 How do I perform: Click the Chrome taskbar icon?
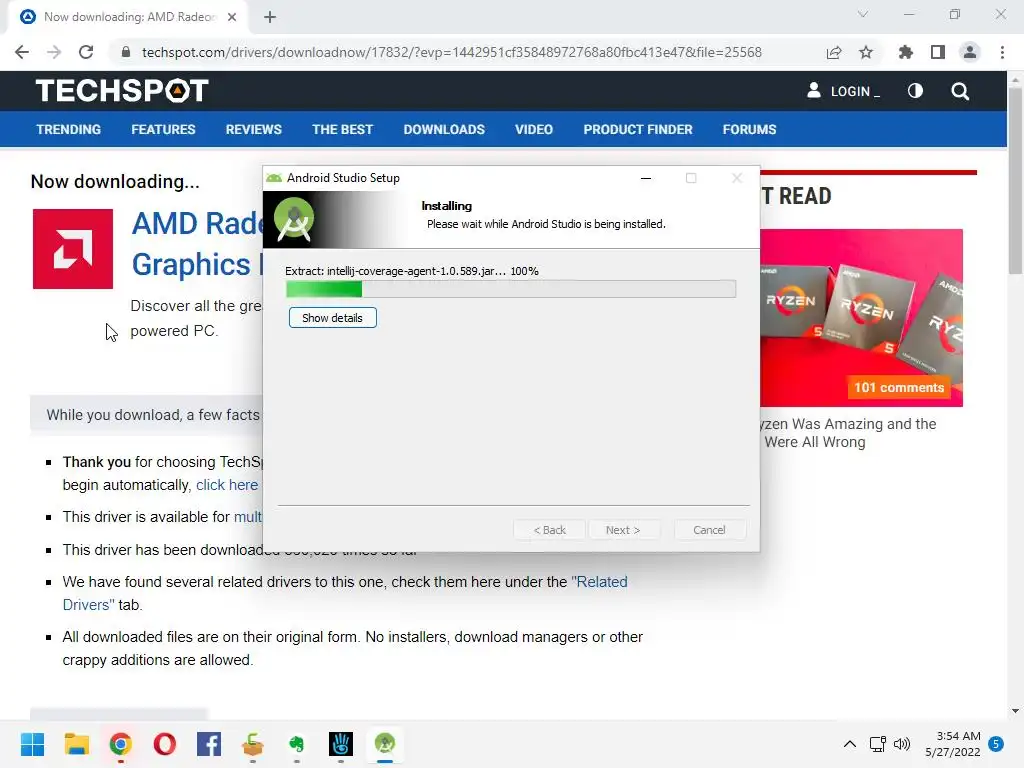point(121,744)
